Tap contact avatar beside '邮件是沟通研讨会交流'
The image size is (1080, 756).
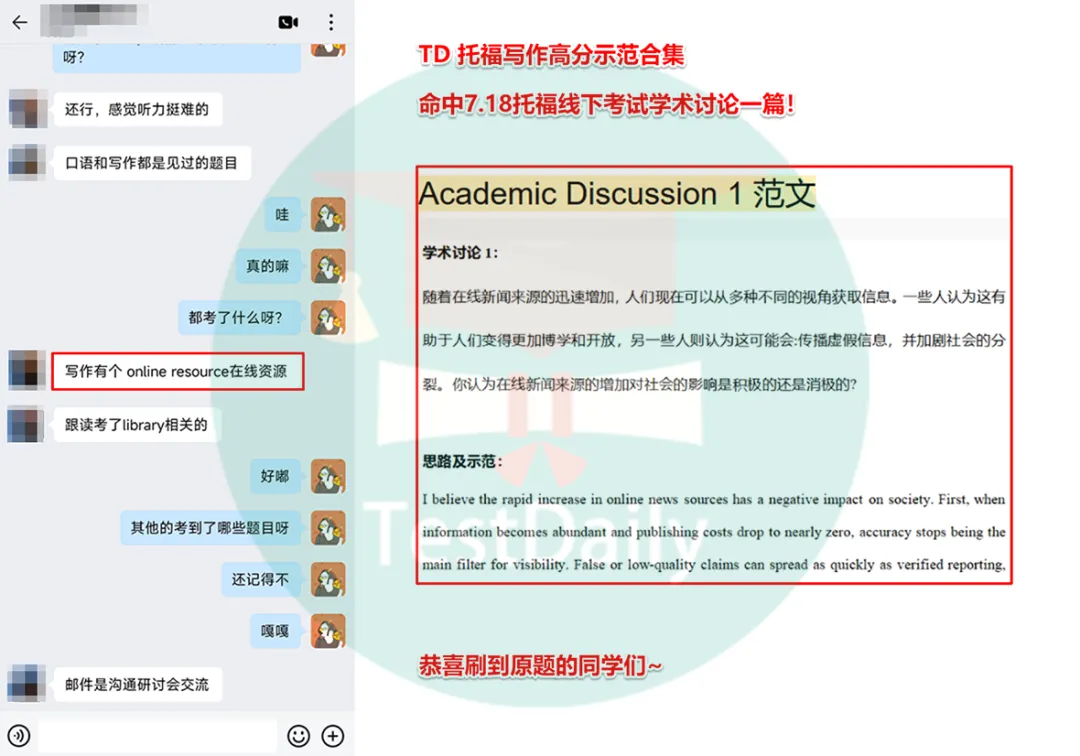point(27,684)
